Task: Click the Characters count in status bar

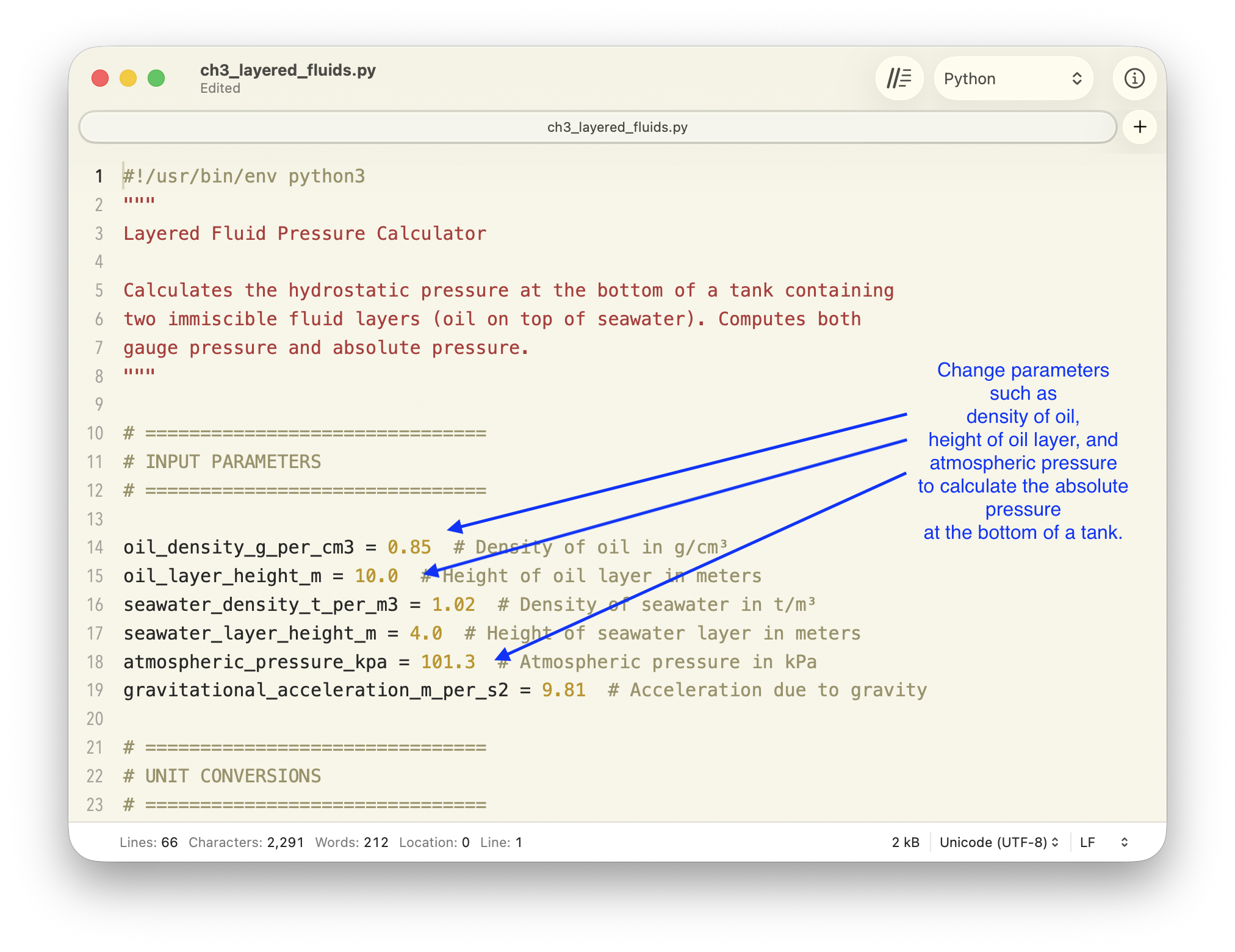Action: [x=246, y=842]
